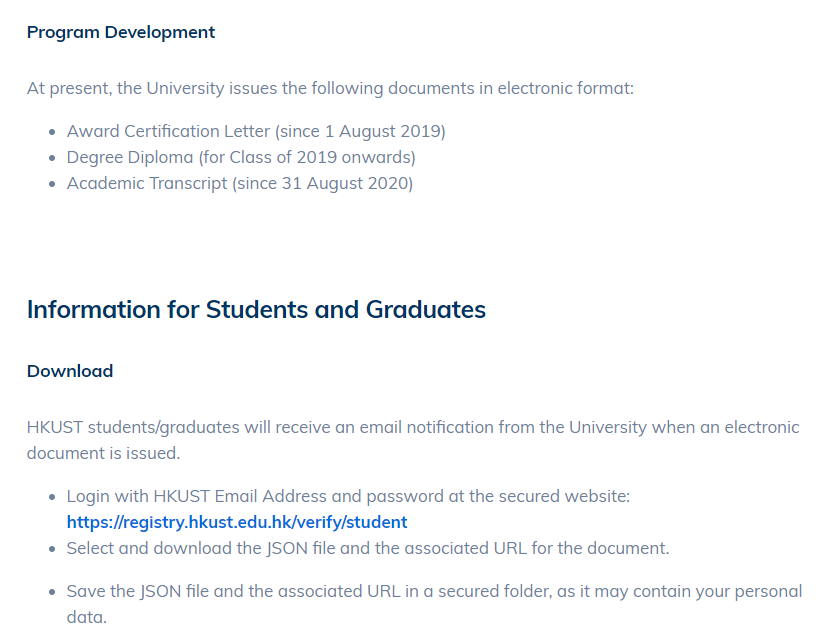Click the 'Login with HKUST Email Address' line
Image resolution: width=835 pixels, height=642 pixels.
(348, 497)
